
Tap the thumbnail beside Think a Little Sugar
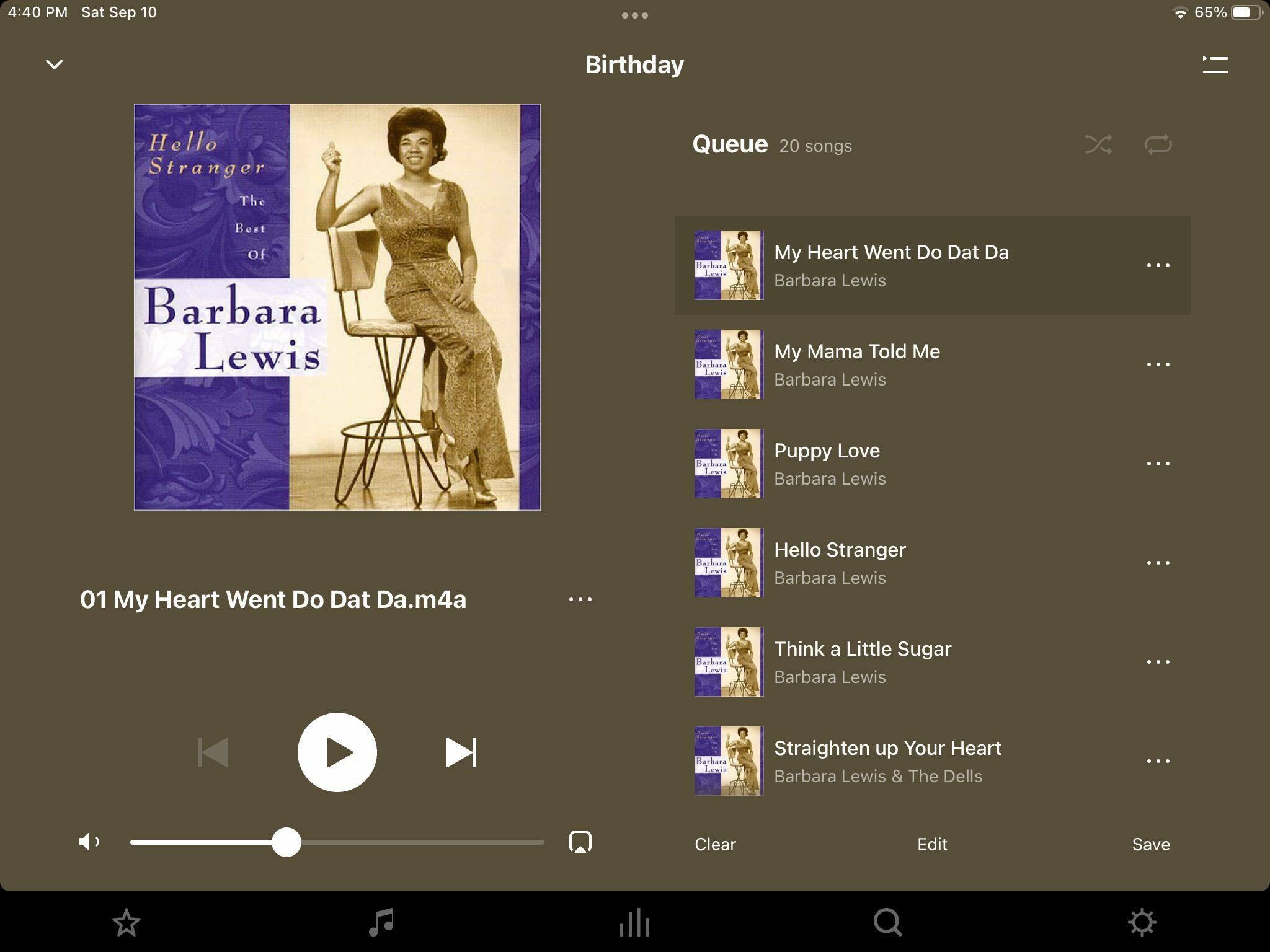[x=729, y=662]
